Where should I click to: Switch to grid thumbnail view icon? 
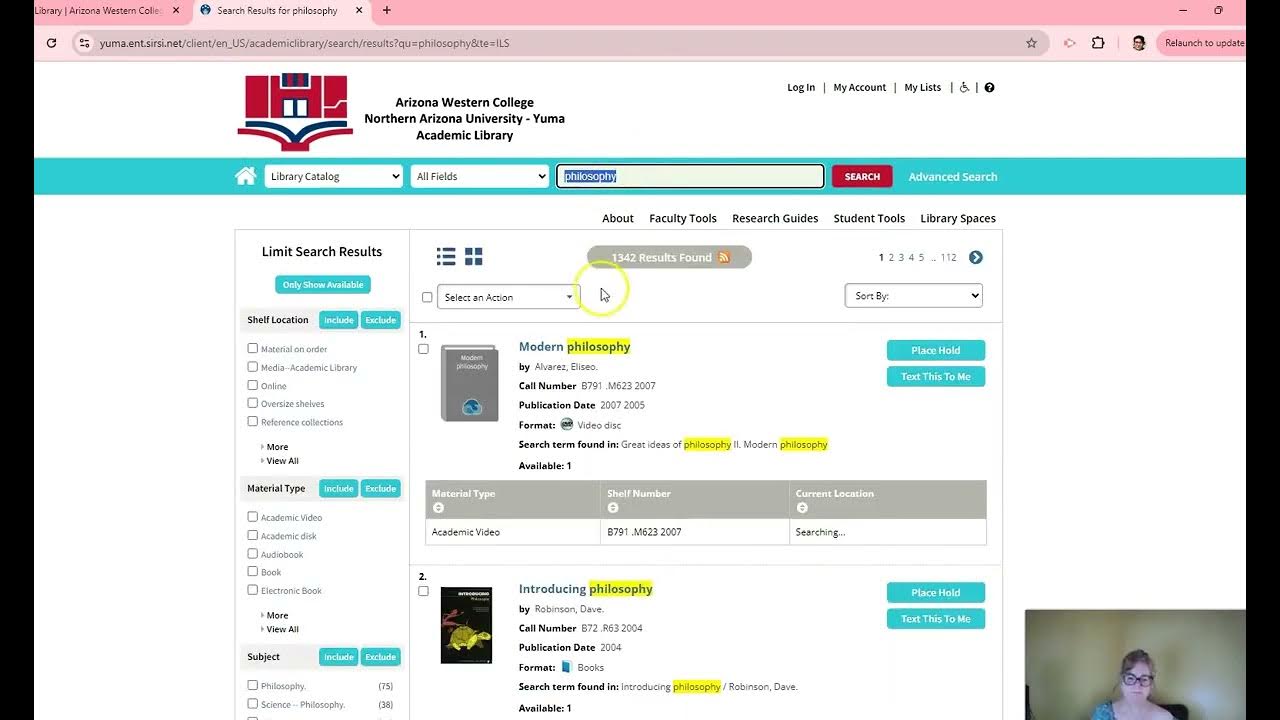(474, 257)
